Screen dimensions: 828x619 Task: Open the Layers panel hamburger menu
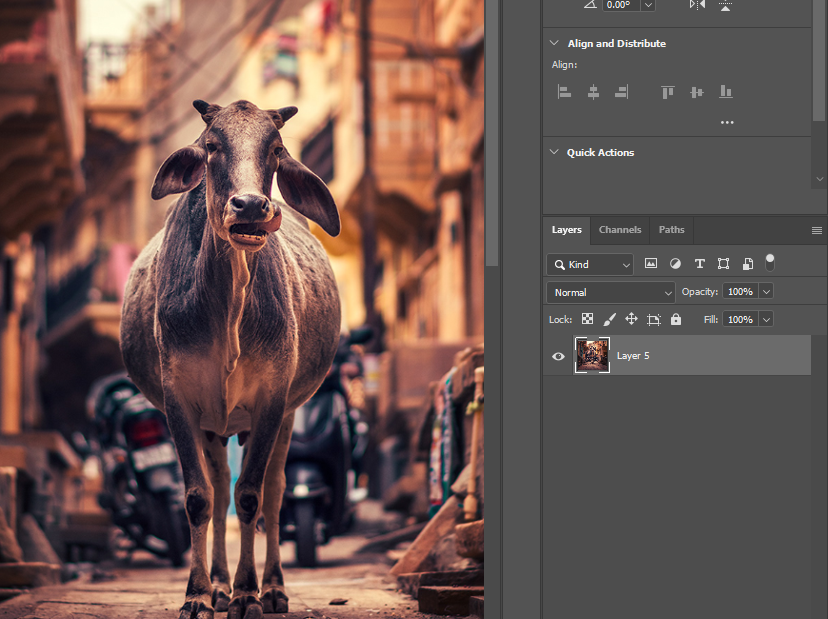tap(817, 230)
